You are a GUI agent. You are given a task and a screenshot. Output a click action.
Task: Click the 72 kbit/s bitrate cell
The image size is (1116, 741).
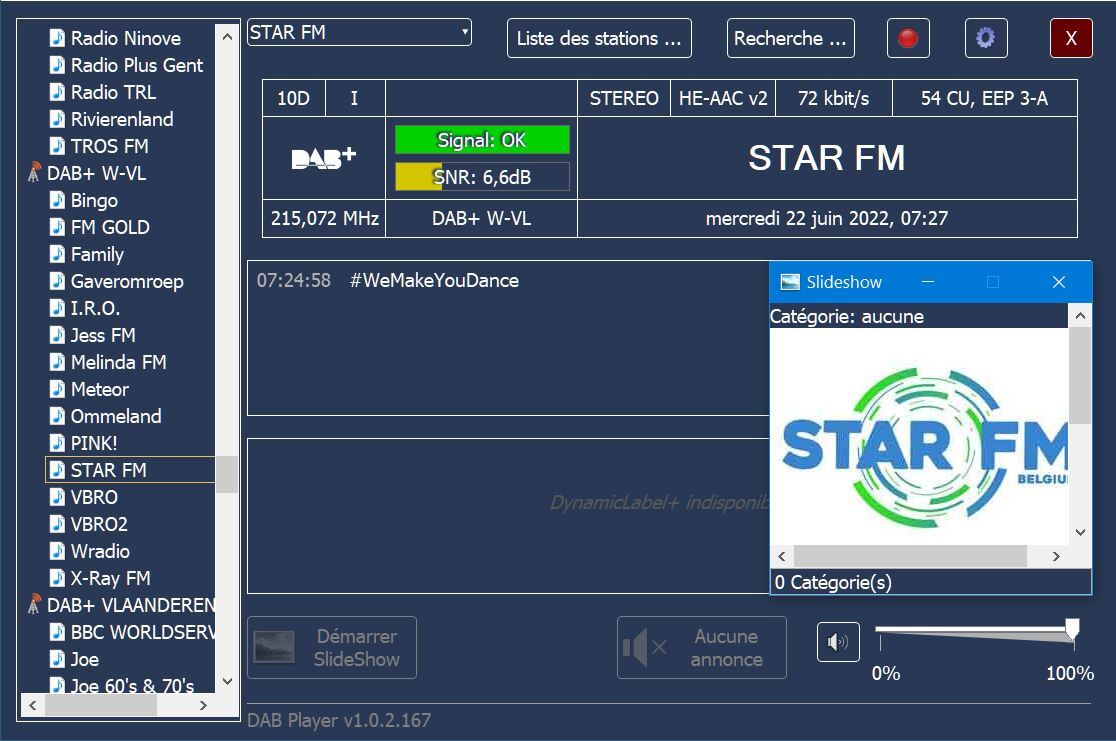coord(833,98)
